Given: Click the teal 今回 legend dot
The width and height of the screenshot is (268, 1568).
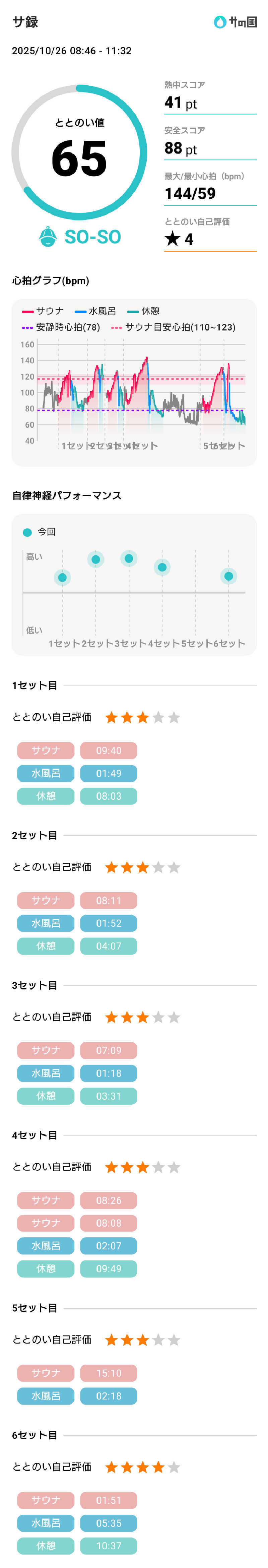Looking at the screenshot, I should coord(27,532).
